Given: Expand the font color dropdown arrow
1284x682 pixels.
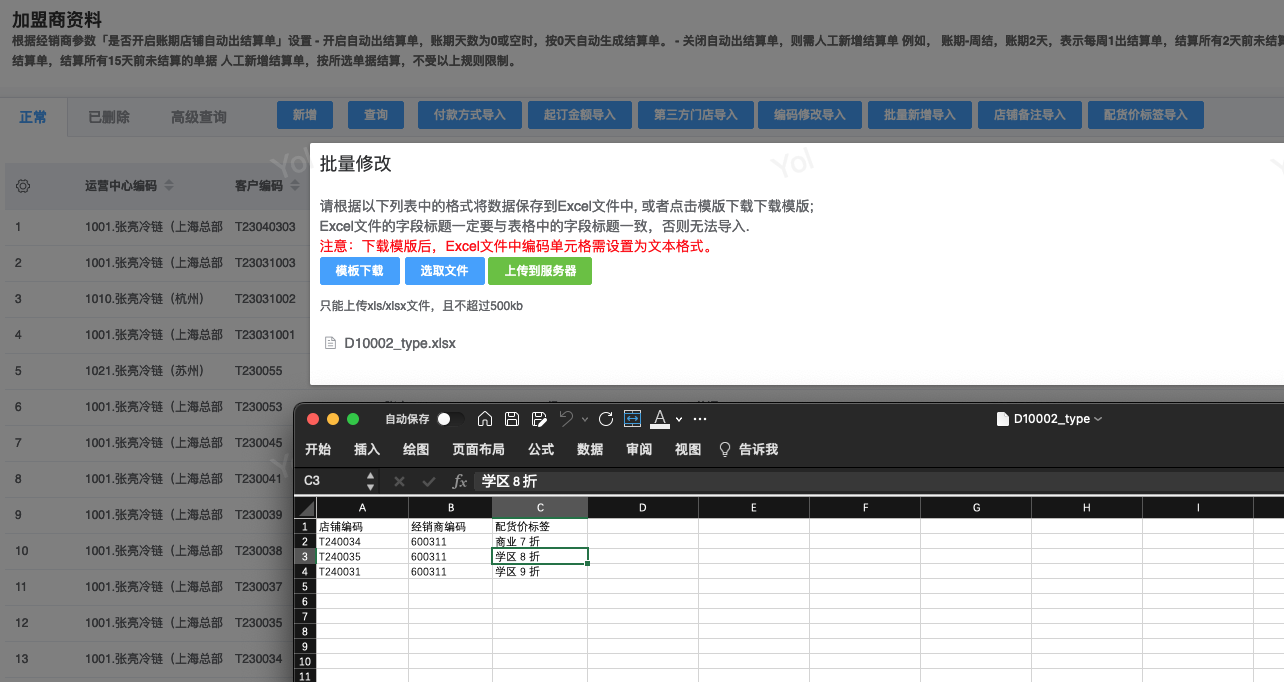Looking at the screenshot, I should tap(679, 420).
